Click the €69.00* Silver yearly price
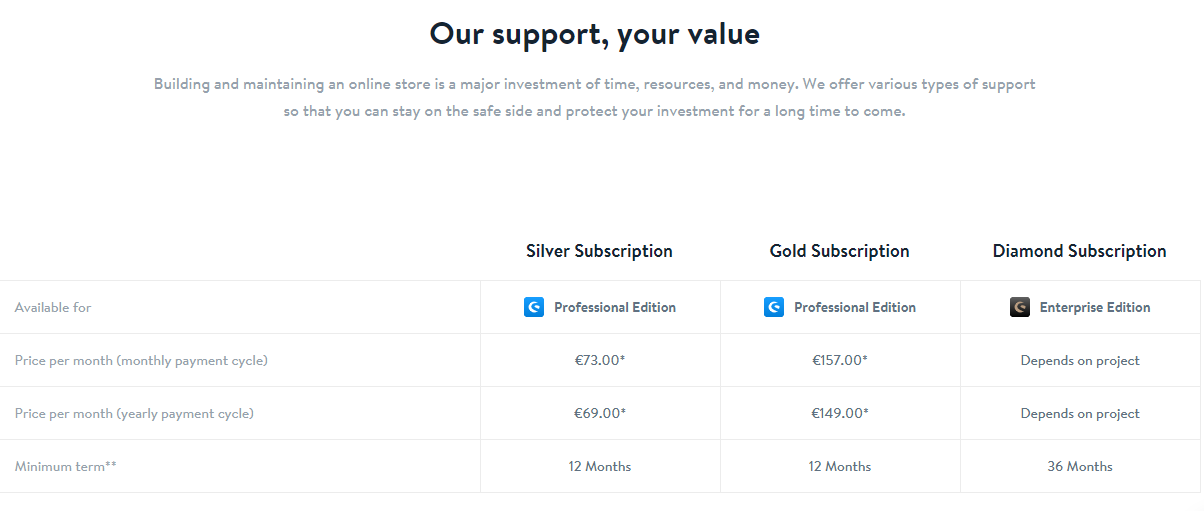This screenshot has width=1204, height=511. (599, 413)
